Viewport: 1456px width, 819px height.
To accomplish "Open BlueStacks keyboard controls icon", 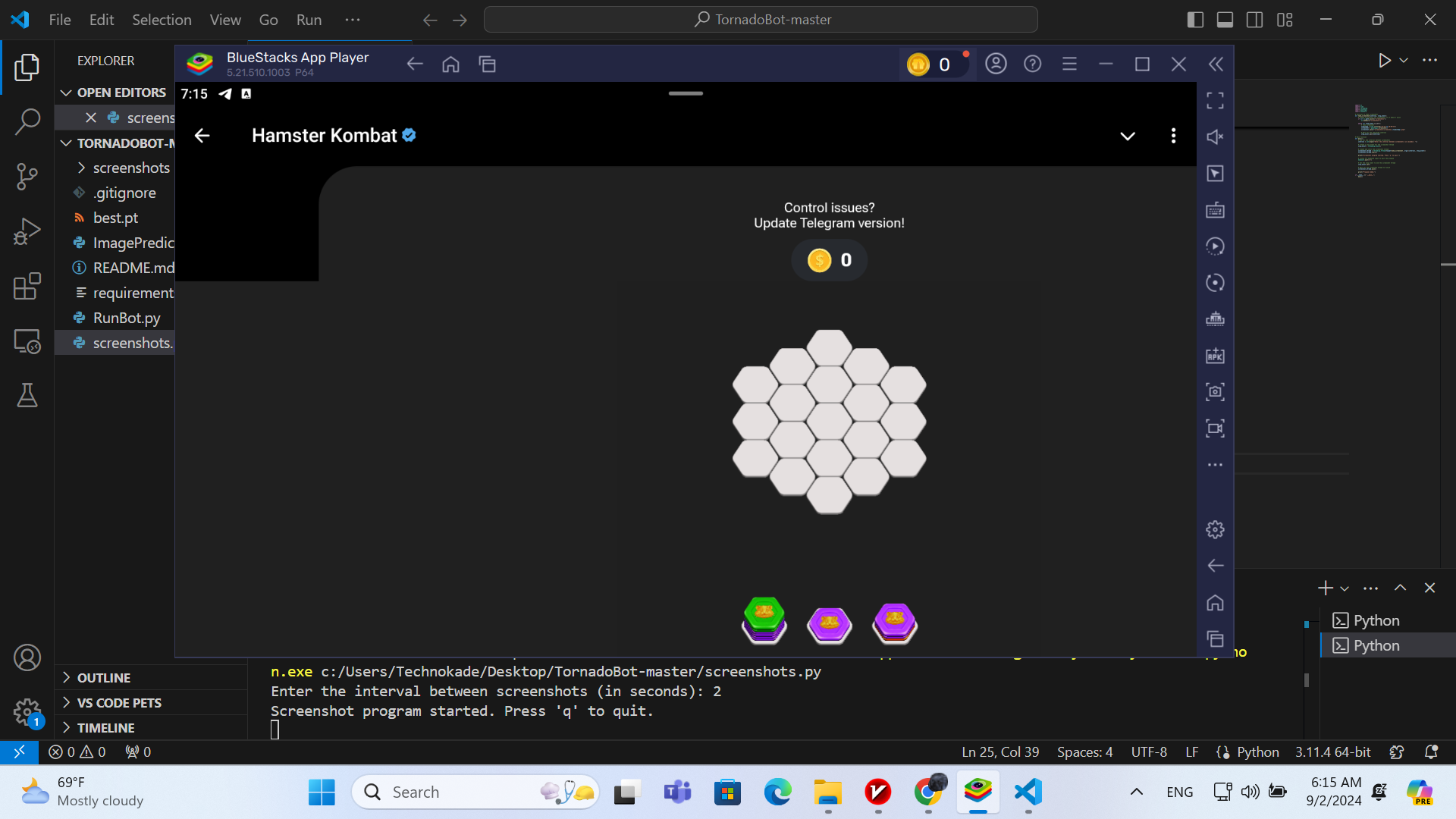I will coord(1215,210).
